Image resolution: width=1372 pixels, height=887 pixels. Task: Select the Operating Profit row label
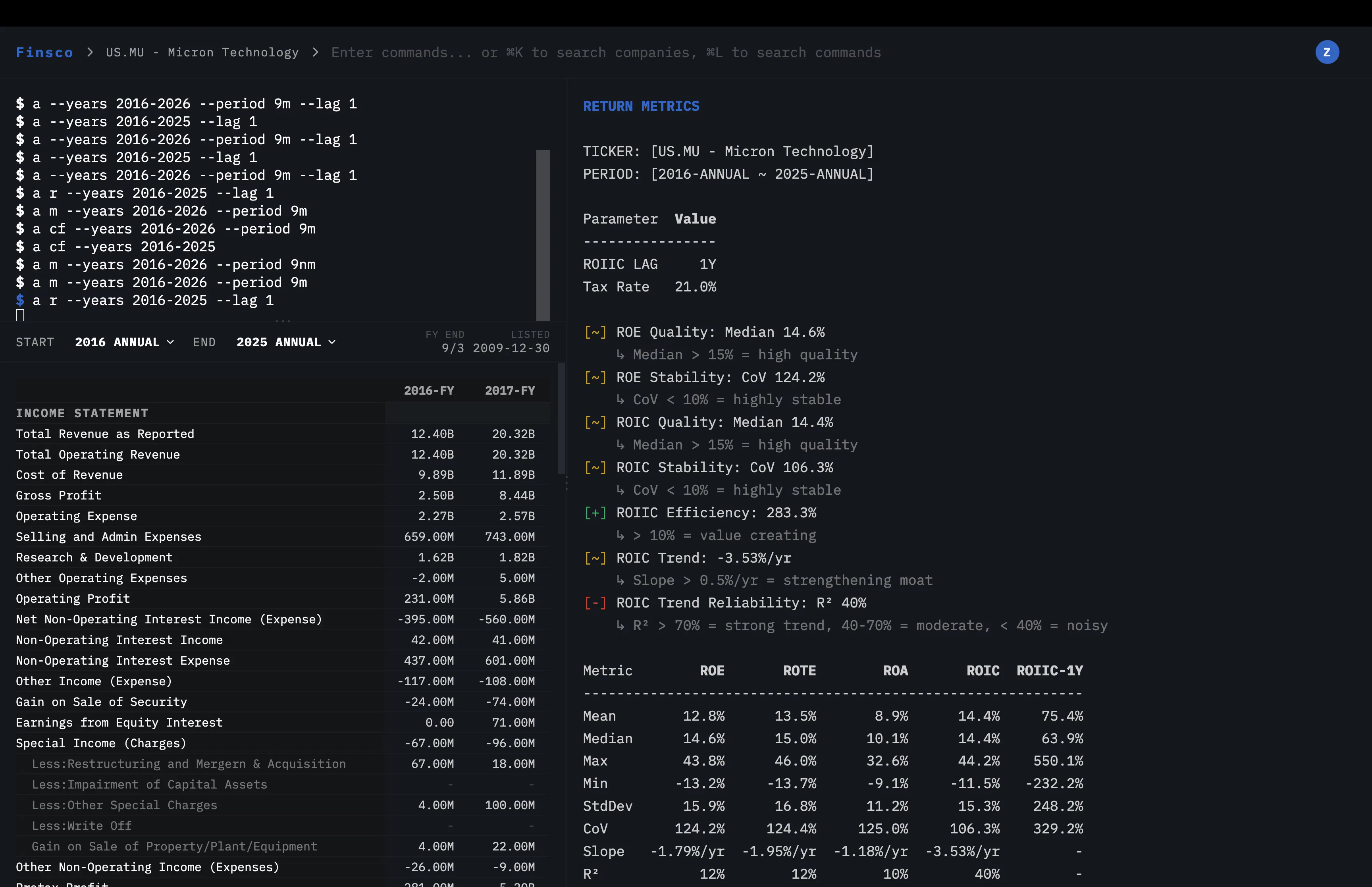pyautogui.click(x=73, y=598)
